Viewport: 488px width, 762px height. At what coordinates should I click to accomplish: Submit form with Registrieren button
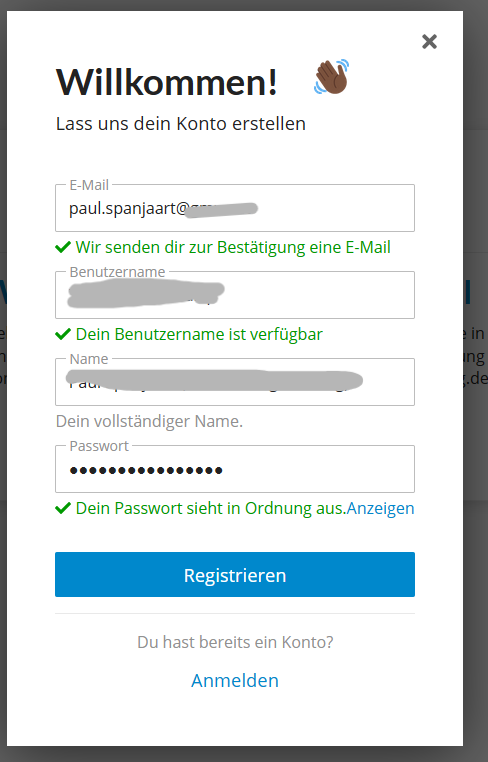235,574
